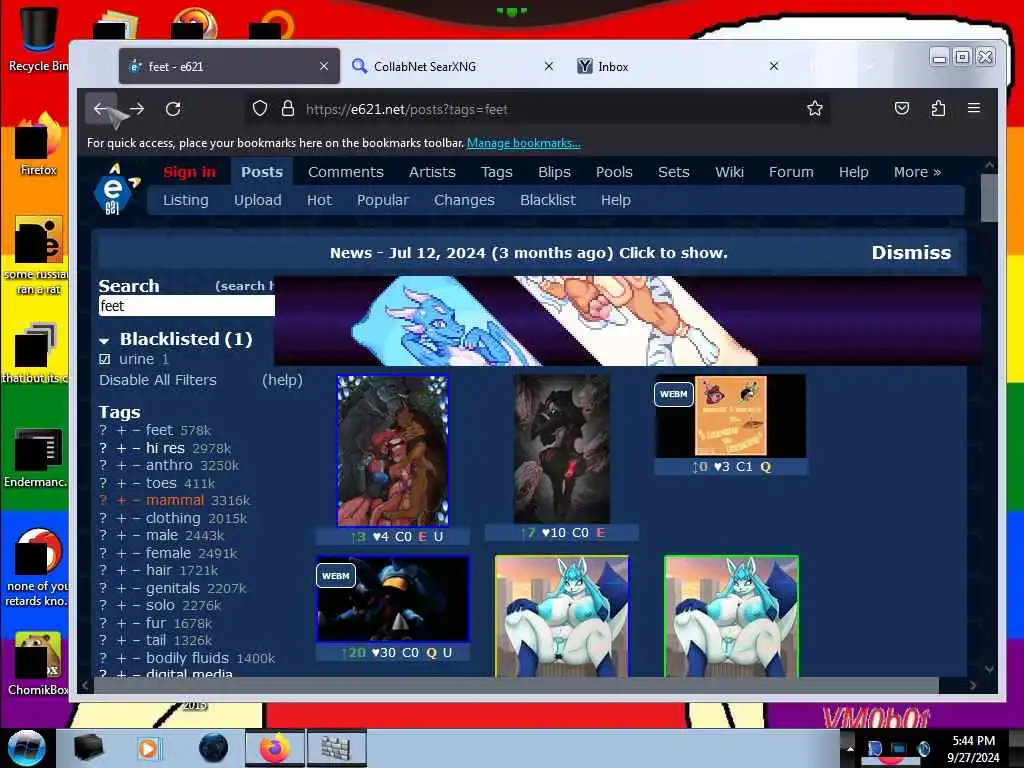Select the Firefox desktop shortcut
Image resolution: width=1024 pixels, height=768 pixels.
(x=37, y=145)
